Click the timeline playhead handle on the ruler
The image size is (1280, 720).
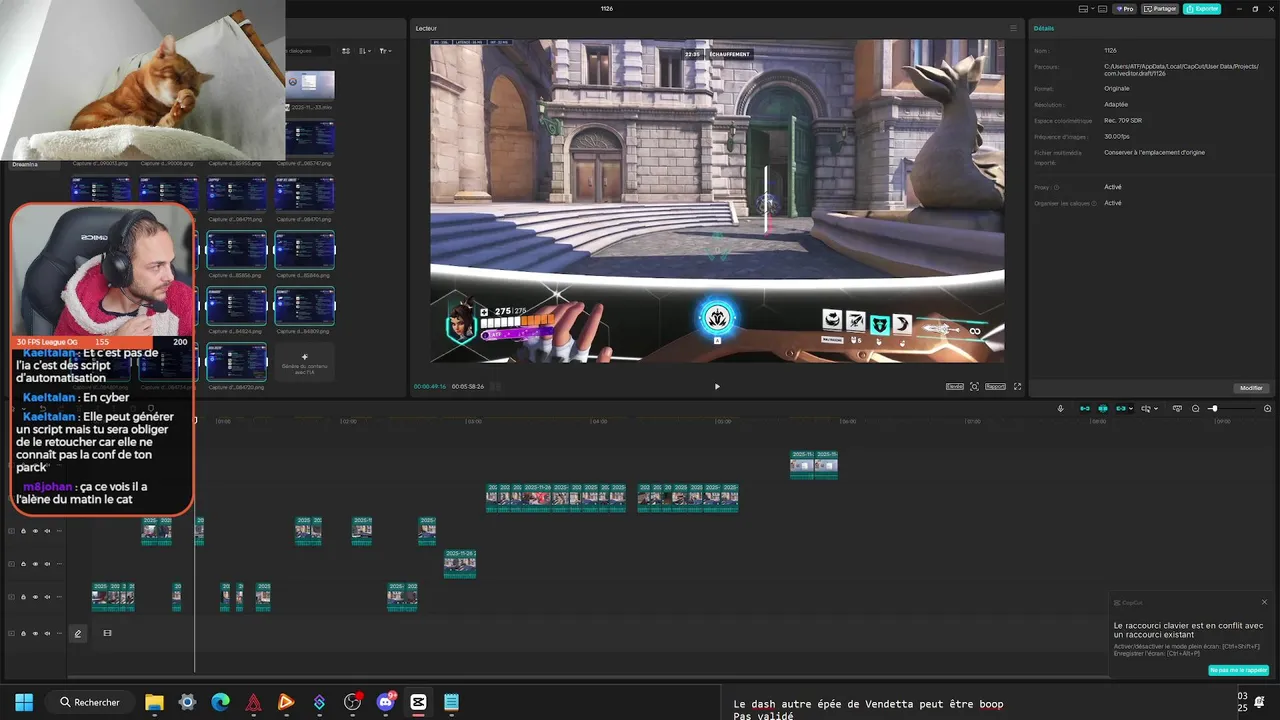195,420
